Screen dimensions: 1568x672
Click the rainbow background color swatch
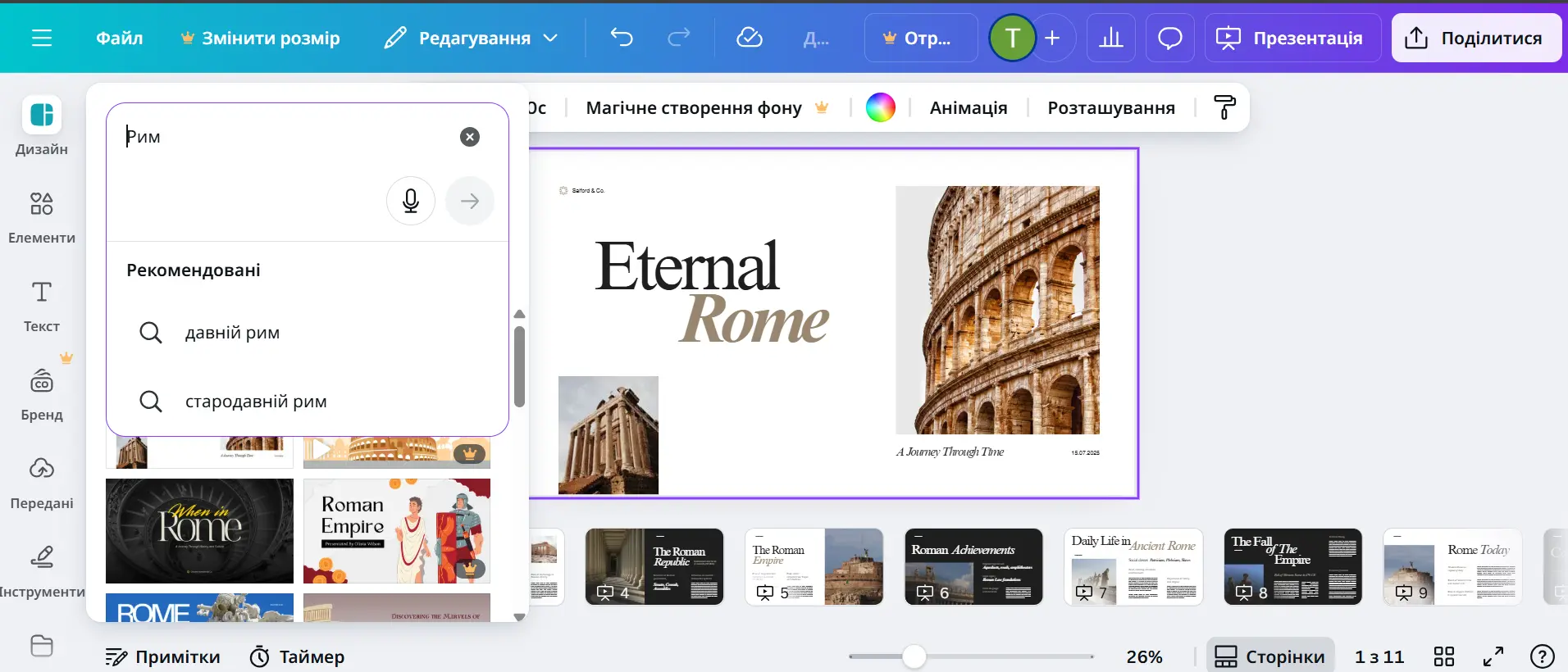880,107
